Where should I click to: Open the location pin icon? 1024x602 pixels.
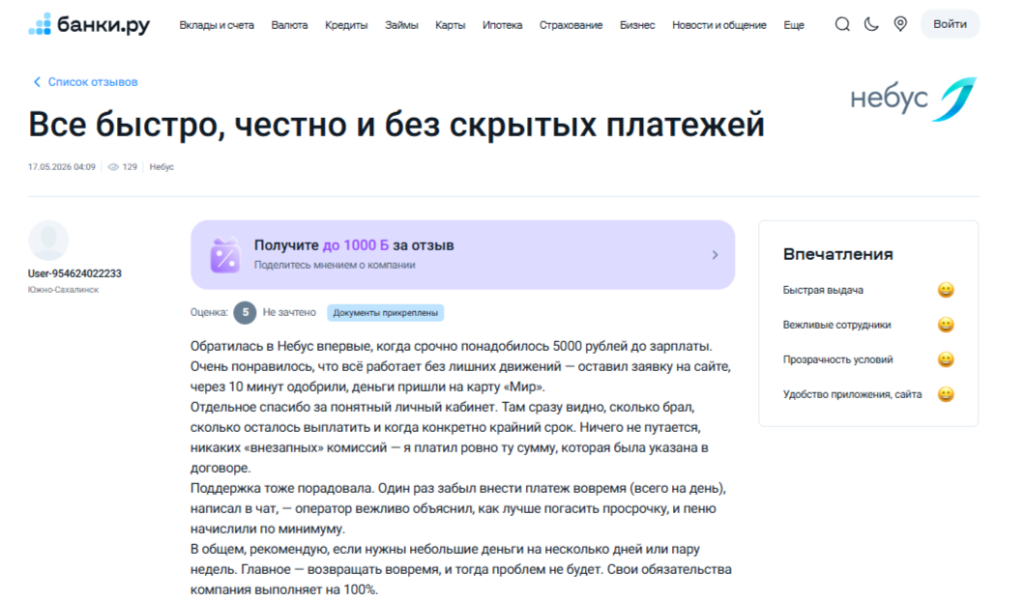pyautogui.click(x=901, y=24)
